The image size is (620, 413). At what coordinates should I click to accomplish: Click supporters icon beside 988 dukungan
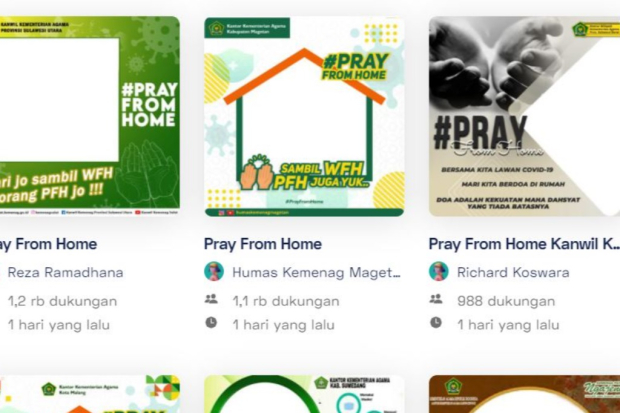coord(436,299)
